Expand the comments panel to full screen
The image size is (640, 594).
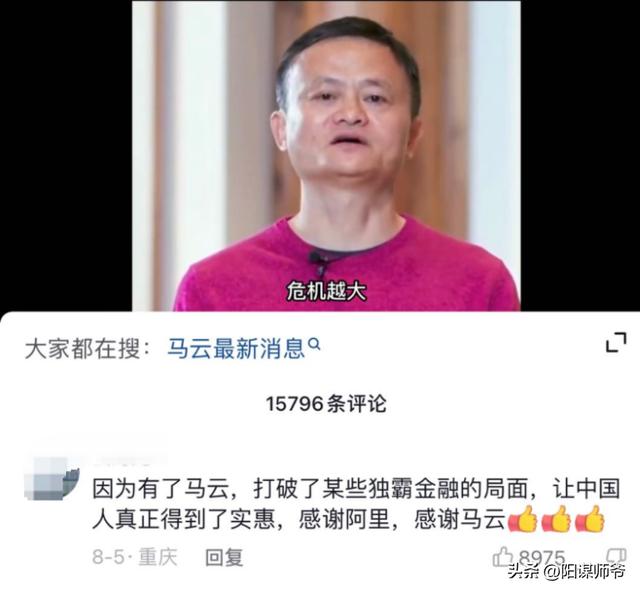pyautogui.click(x=616, y=342)
